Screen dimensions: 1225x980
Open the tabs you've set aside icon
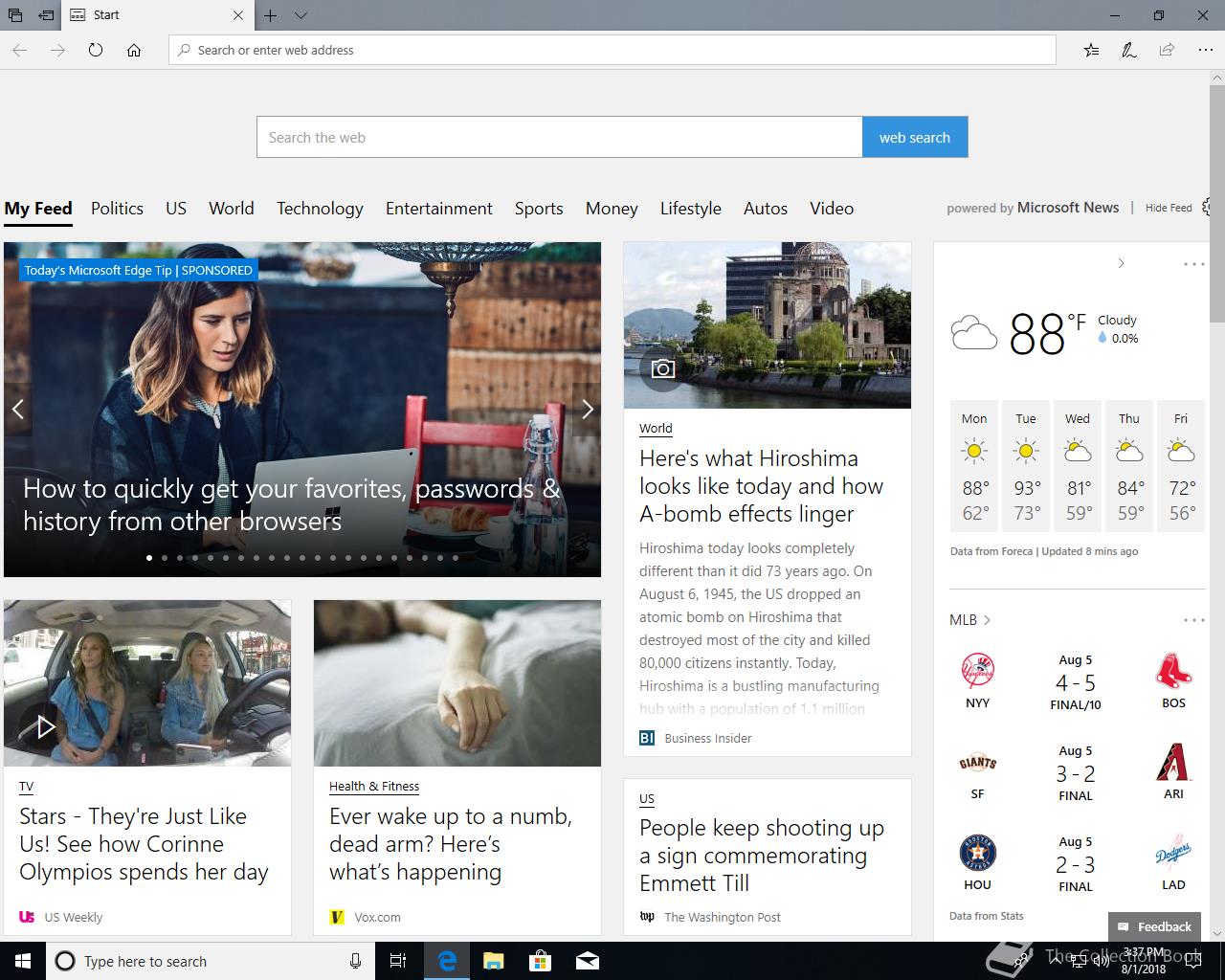(x=15, y=15)
